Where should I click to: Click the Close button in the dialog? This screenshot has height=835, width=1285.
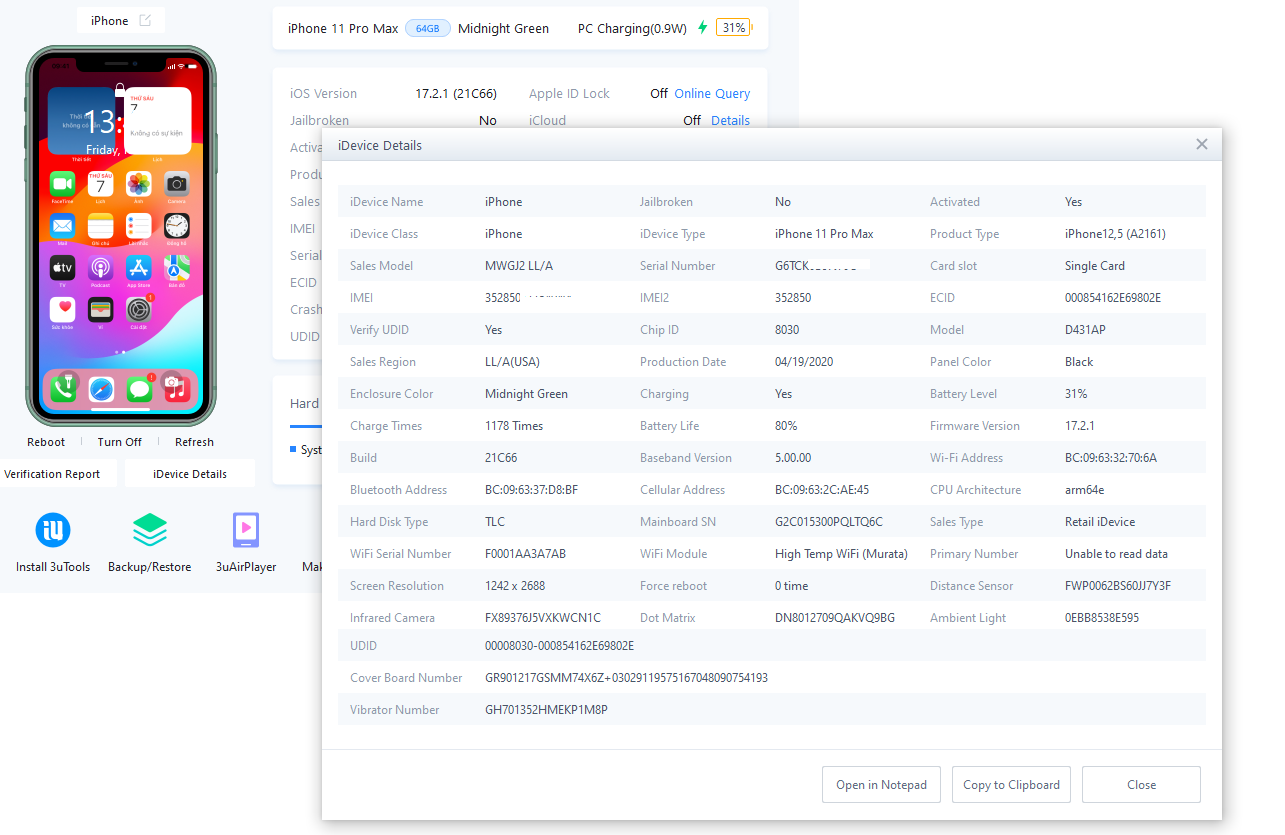1141,785
